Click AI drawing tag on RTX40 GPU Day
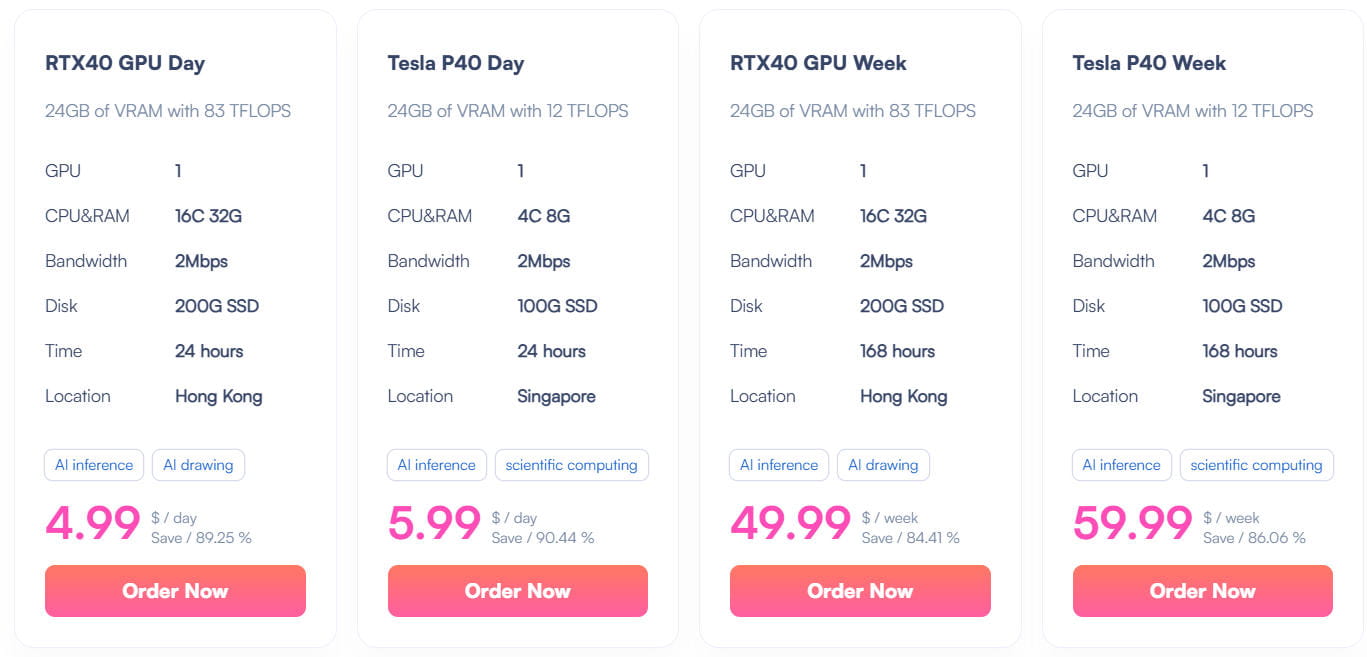Viewport: 1367px width, 657px height. (198, 465)
